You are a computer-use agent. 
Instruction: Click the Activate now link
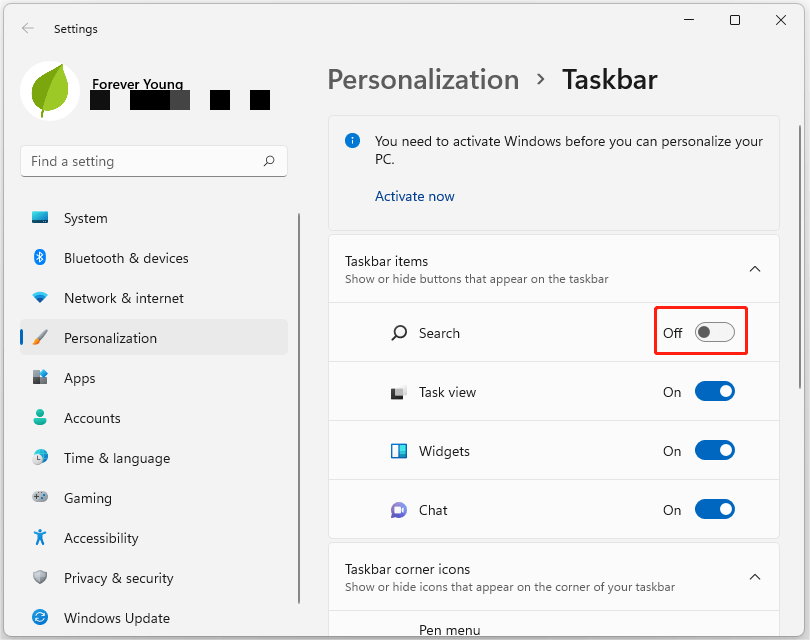(414, 196)
